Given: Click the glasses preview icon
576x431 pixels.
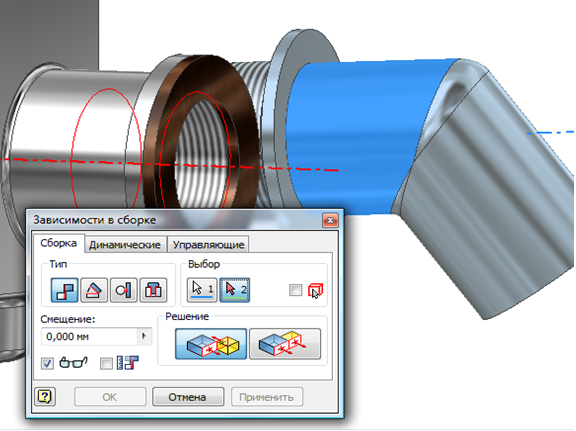Looking at the screenshot, I should coord(73,363).
